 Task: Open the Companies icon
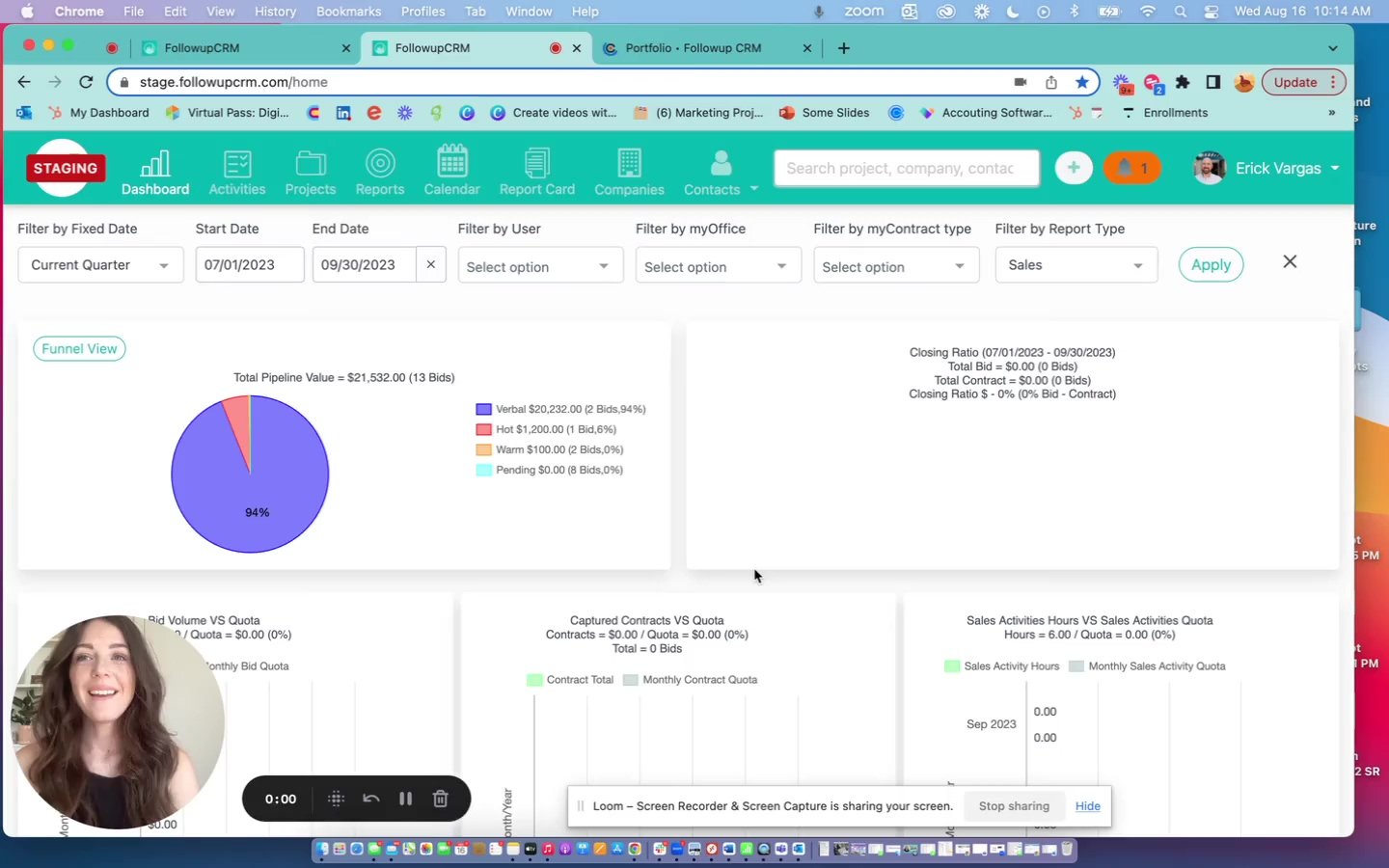coord(629,164)
